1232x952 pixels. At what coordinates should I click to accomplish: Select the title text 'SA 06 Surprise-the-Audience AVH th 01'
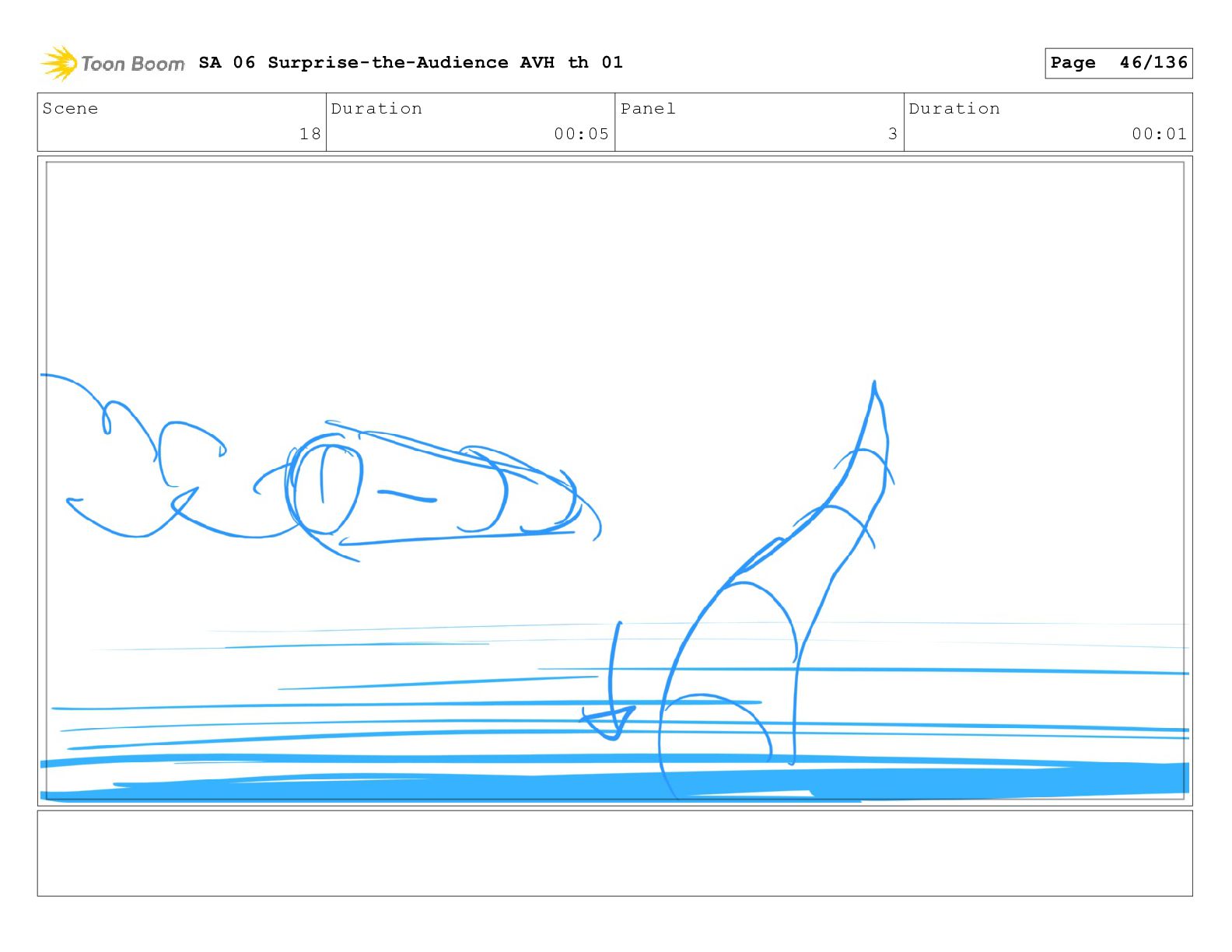pyautogui.click(x=411, y=63)
